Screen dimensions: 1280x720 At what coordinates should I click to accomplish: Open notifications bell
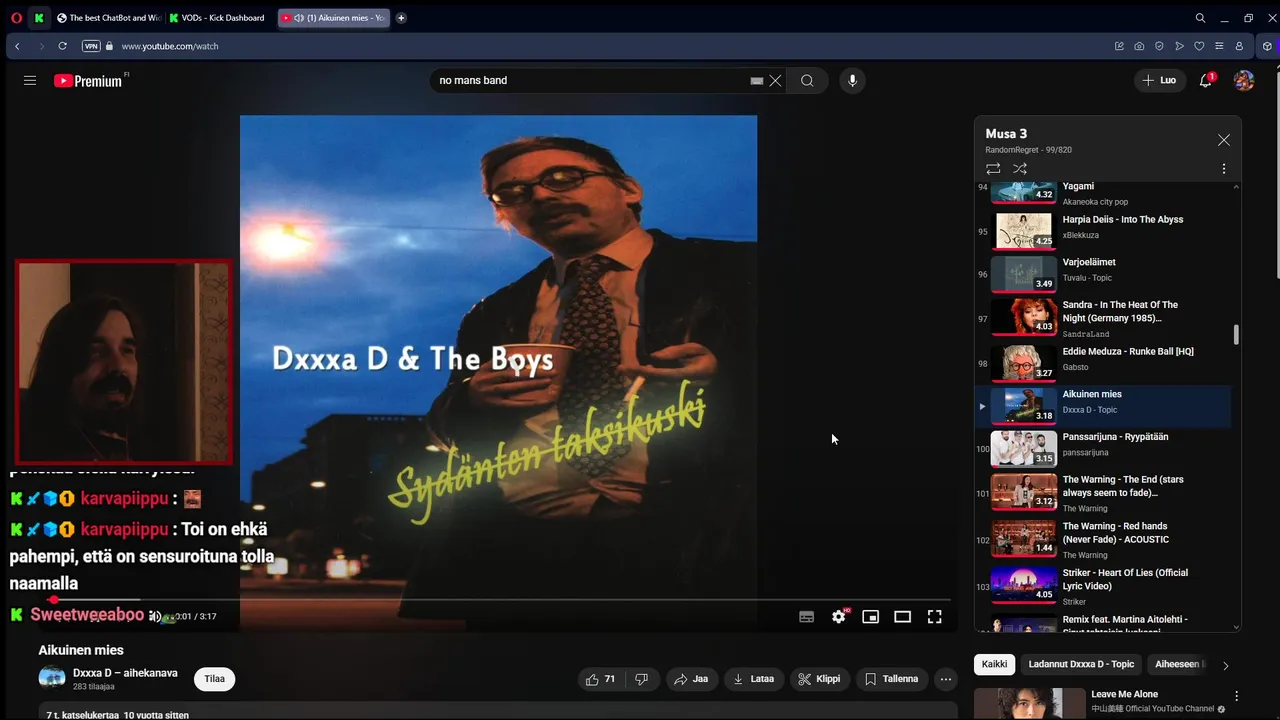pyautogui.click(x=1206, y=80)
